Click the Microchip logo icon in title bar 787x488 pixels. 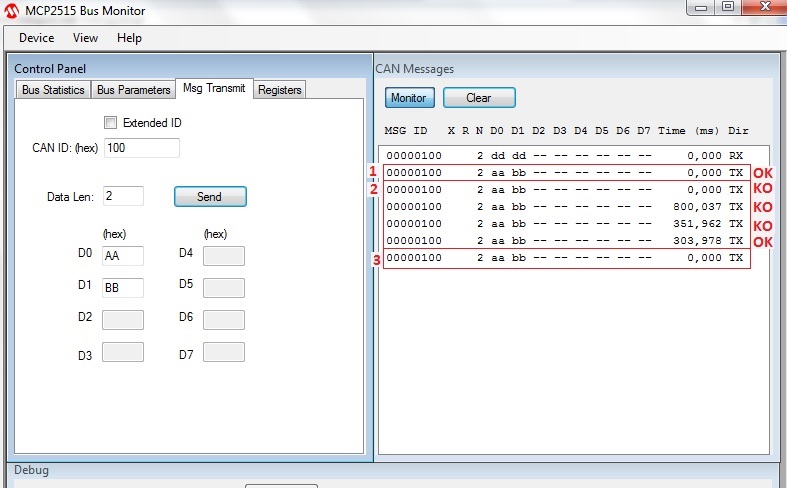11,11
